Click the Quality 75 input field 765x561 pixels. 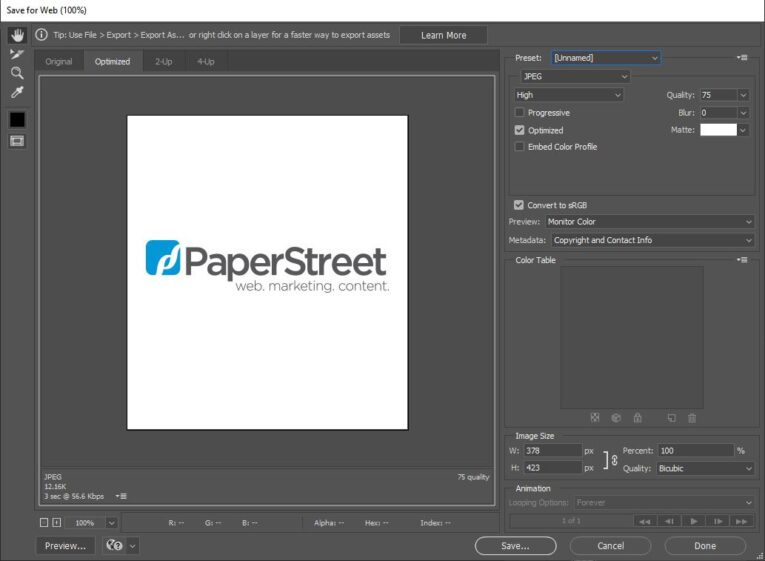pyautogui.click(x=718, y=95)
